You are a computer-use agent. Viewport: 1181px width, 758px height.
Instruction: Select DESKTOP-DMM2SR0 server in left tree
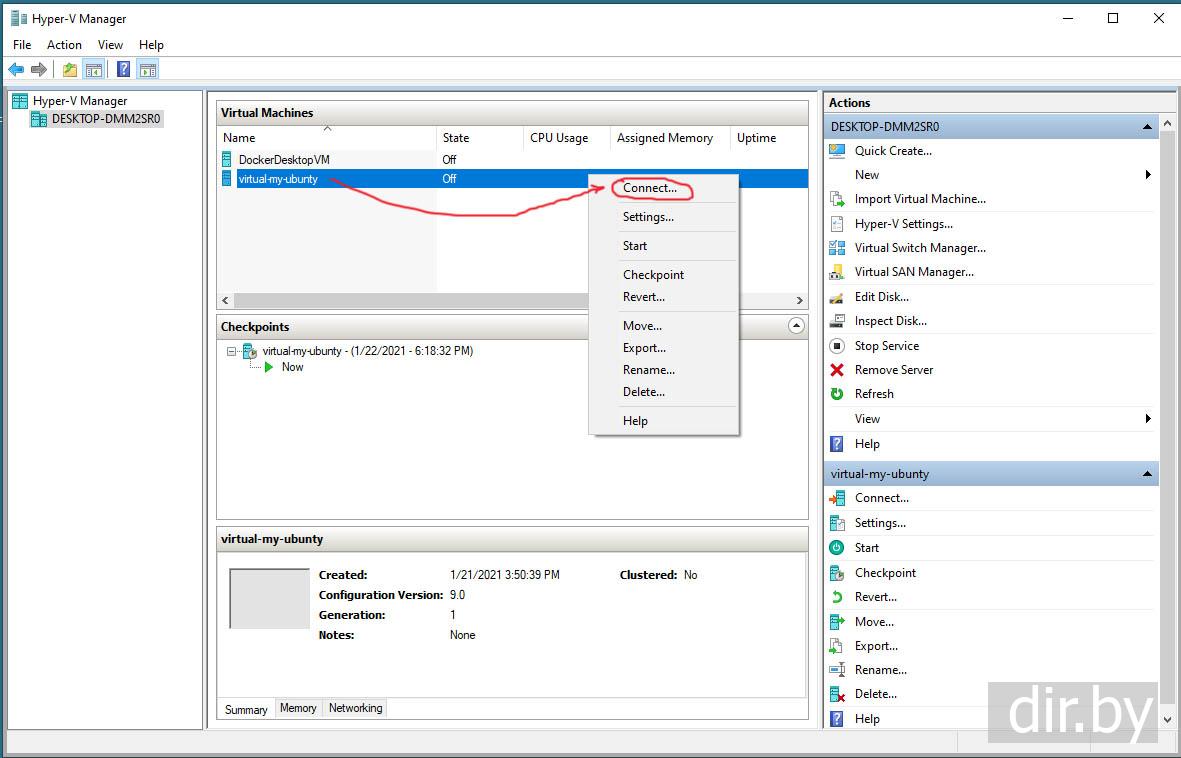(x=105, y=119)
